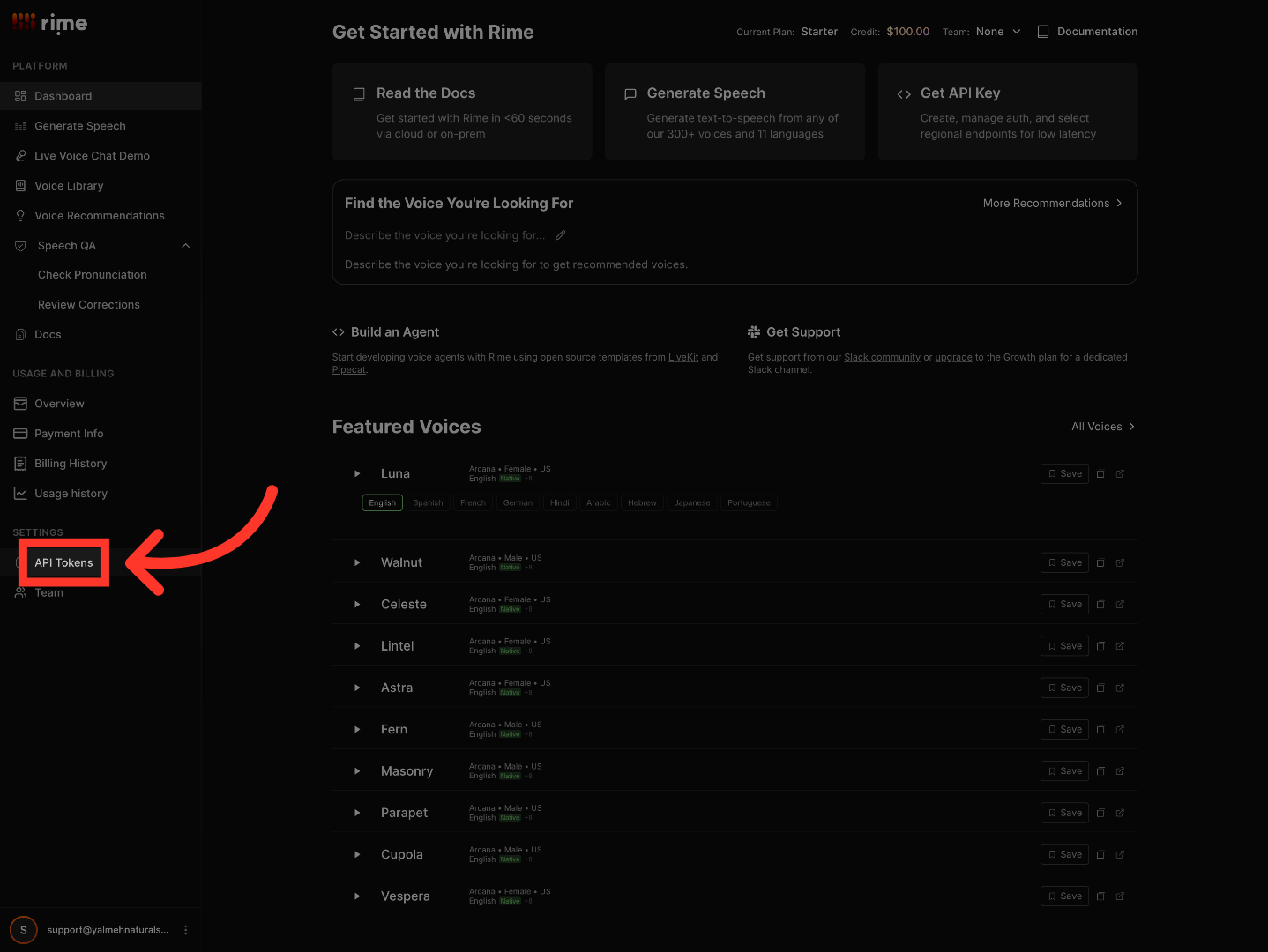This screenshot has height=952, width=1268.
Task: Click the copy icon in Celeste's row
Action: coord(1100,605)
